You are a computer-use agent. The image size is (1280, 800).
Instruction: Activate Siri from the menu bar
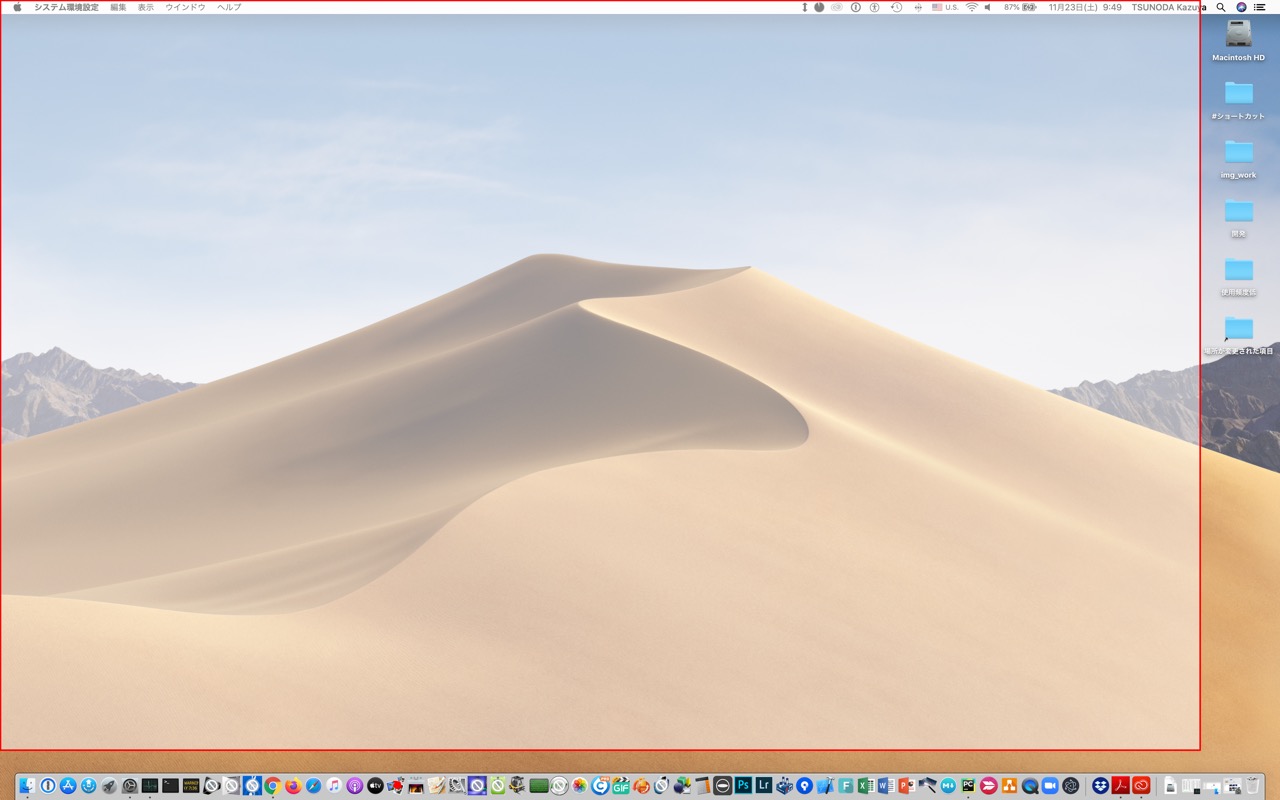click(1242, 7)
